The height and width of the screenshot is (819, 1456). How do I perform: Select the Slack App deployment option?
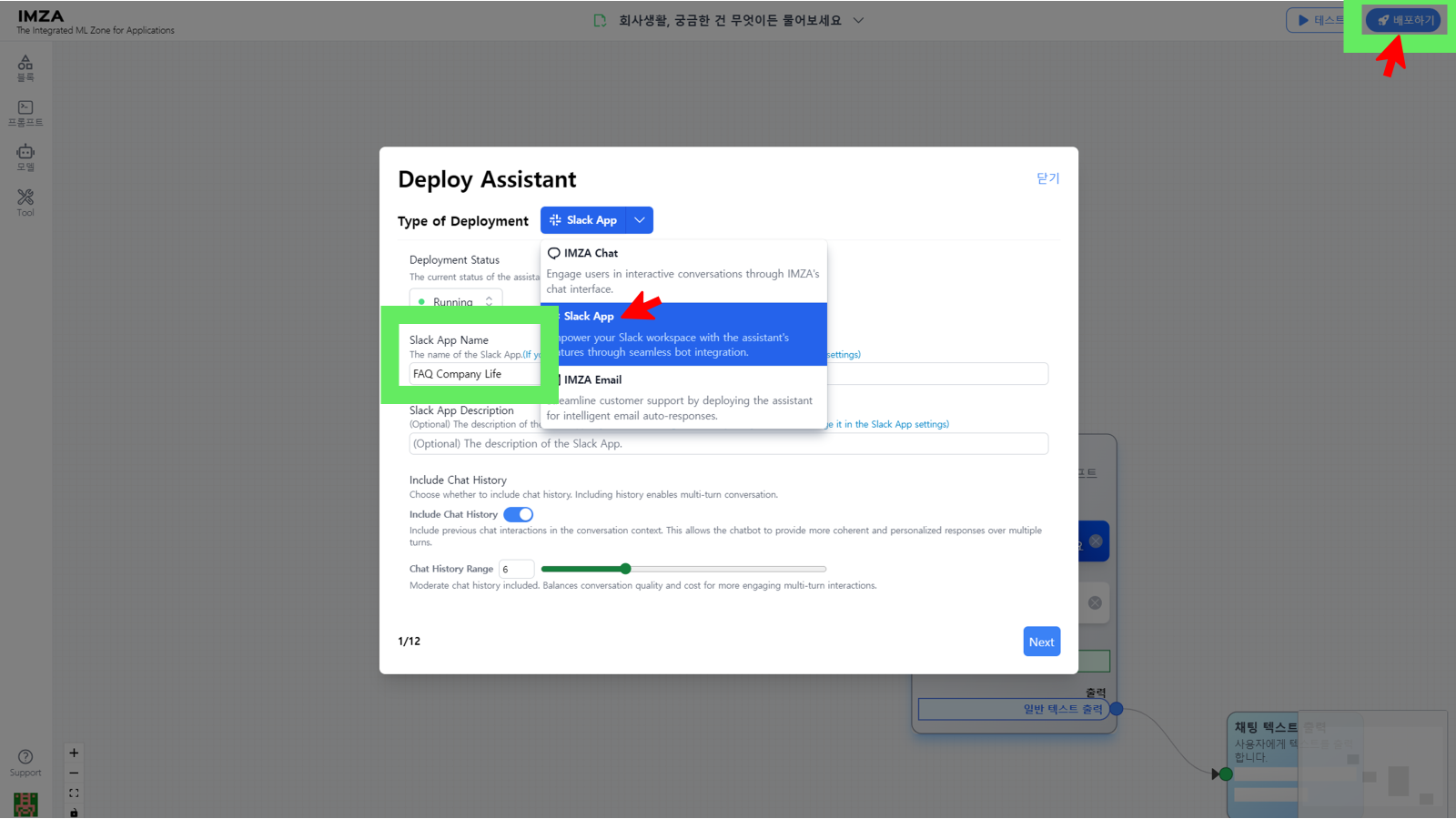(683, 334)
